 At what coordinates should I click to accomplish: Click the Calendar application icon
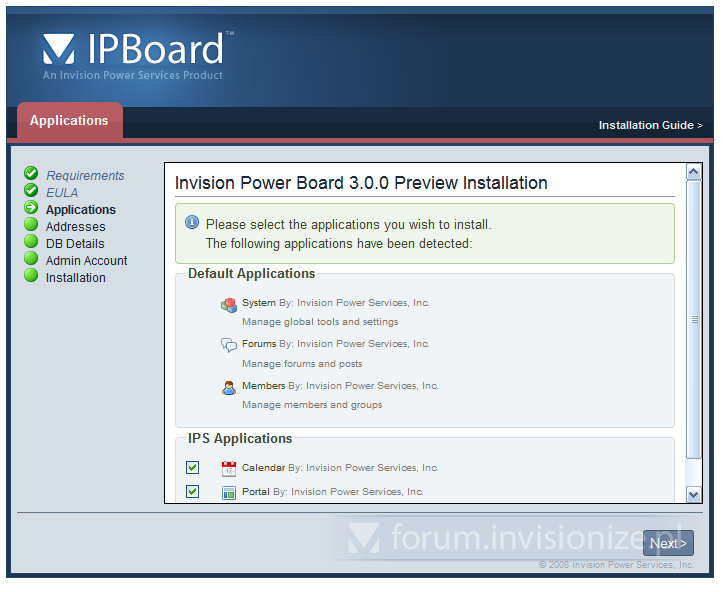tap(229, 468)
